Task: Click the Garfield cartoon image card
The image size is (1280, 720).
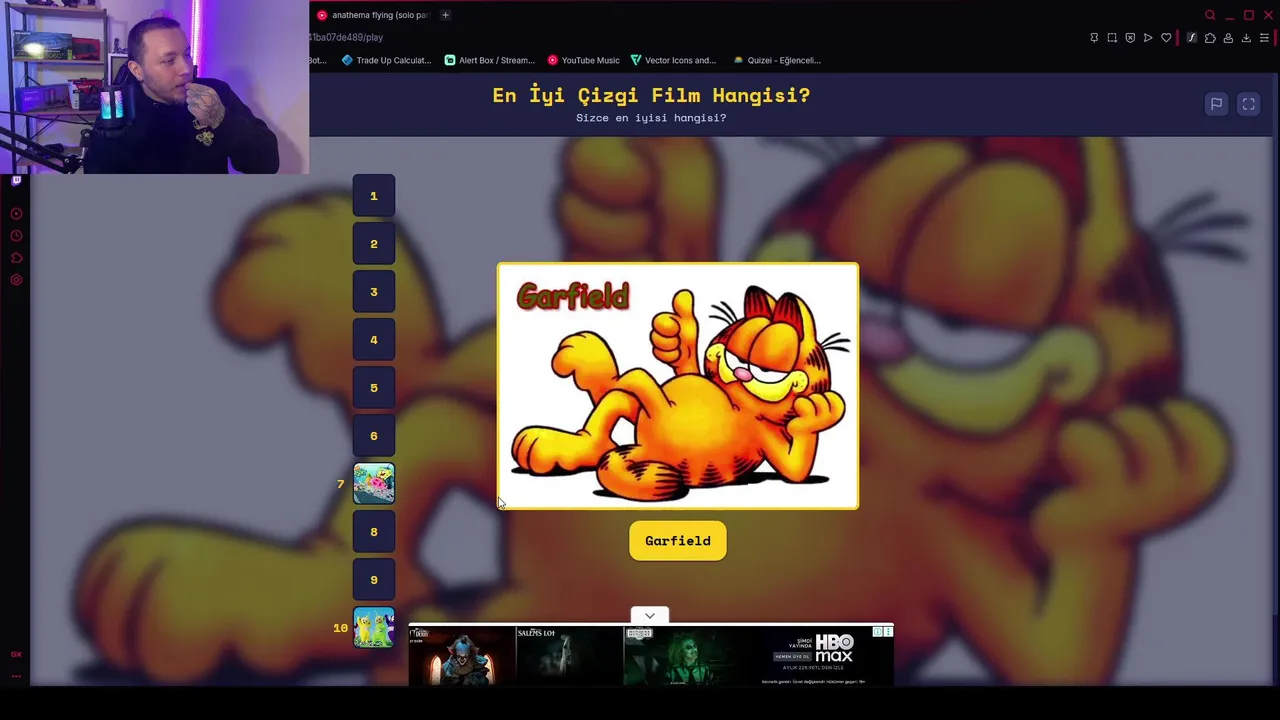Action: click(678, 386)
